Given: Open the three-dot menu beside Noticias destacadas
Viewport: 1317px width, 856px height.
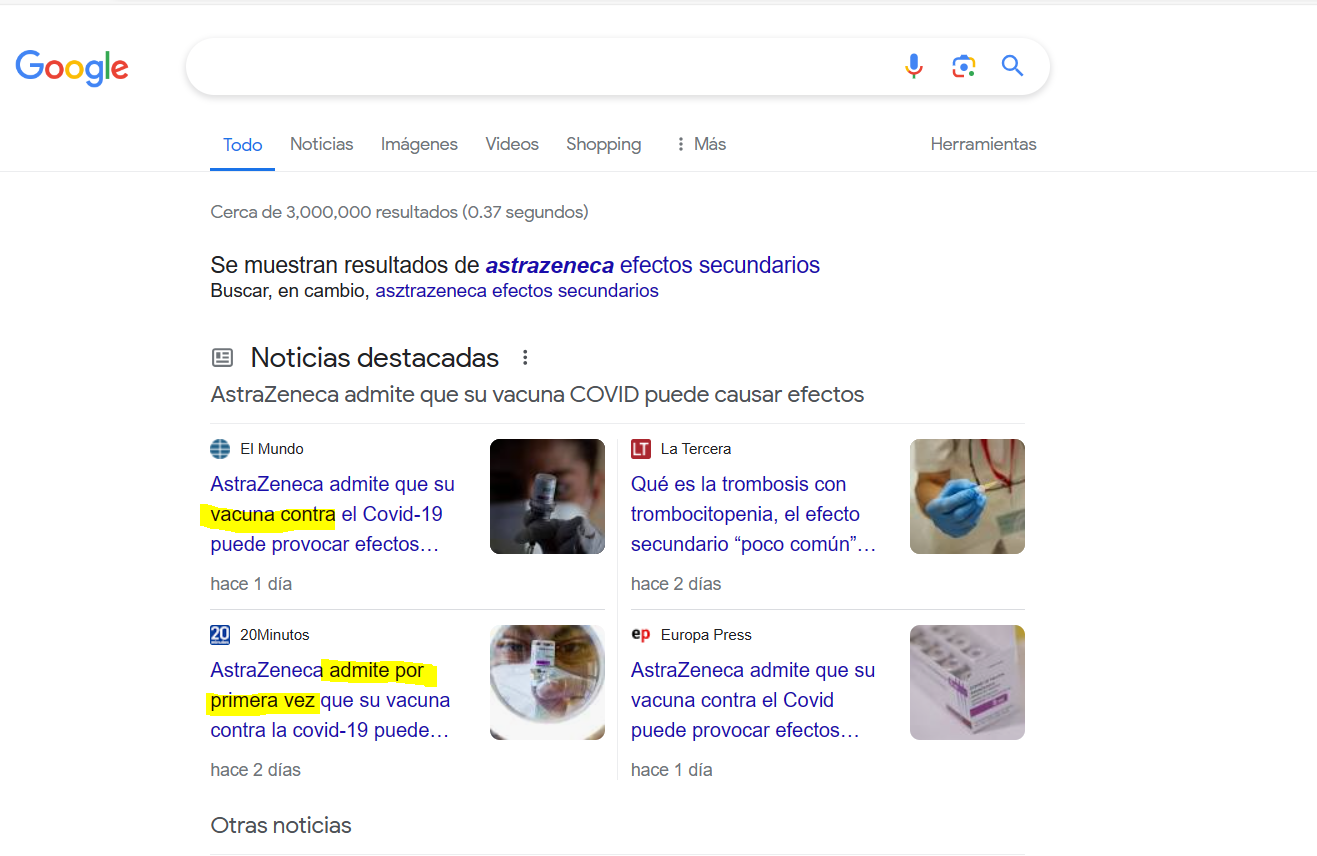Looking at the screenshot, I should 525,357.
